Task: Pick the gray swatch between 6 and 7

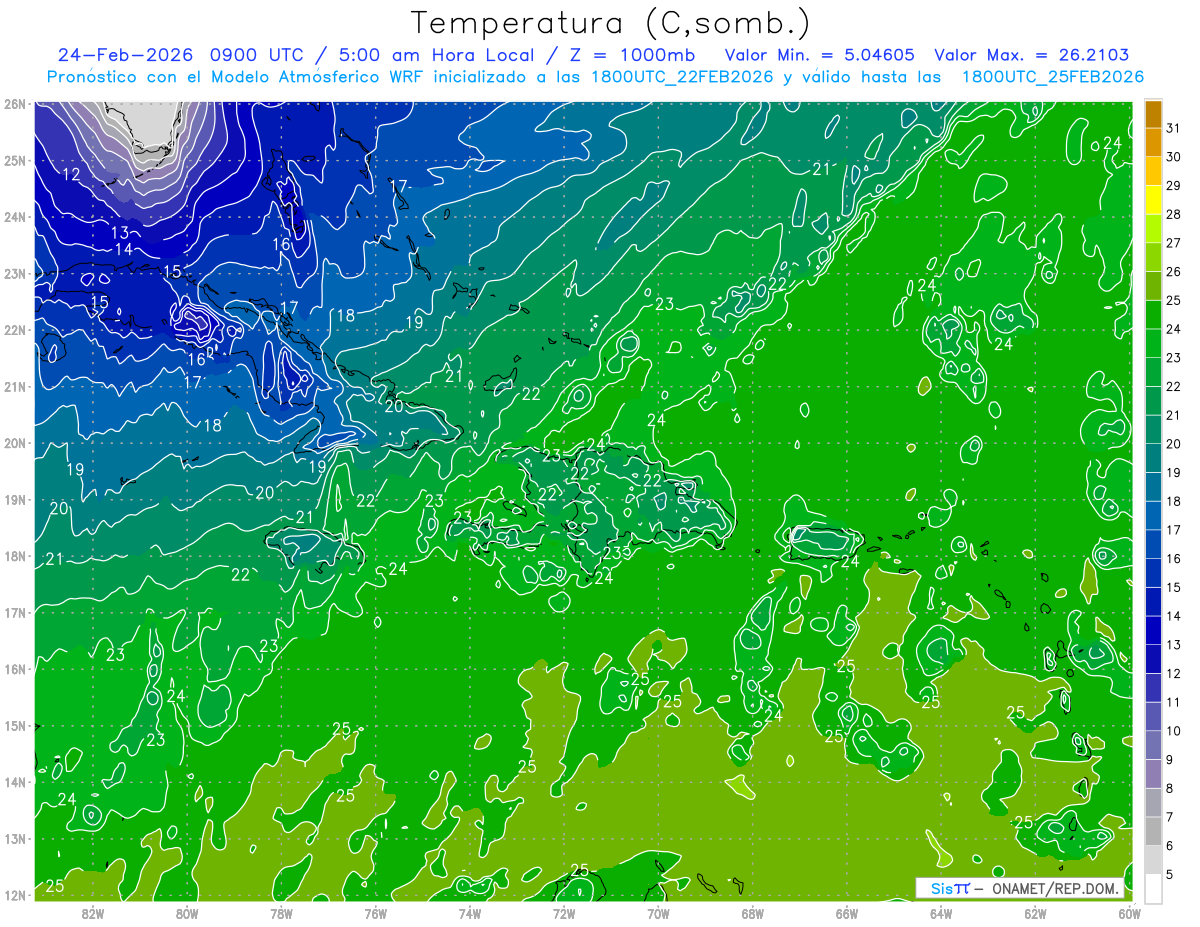Action: [1153, 831]
